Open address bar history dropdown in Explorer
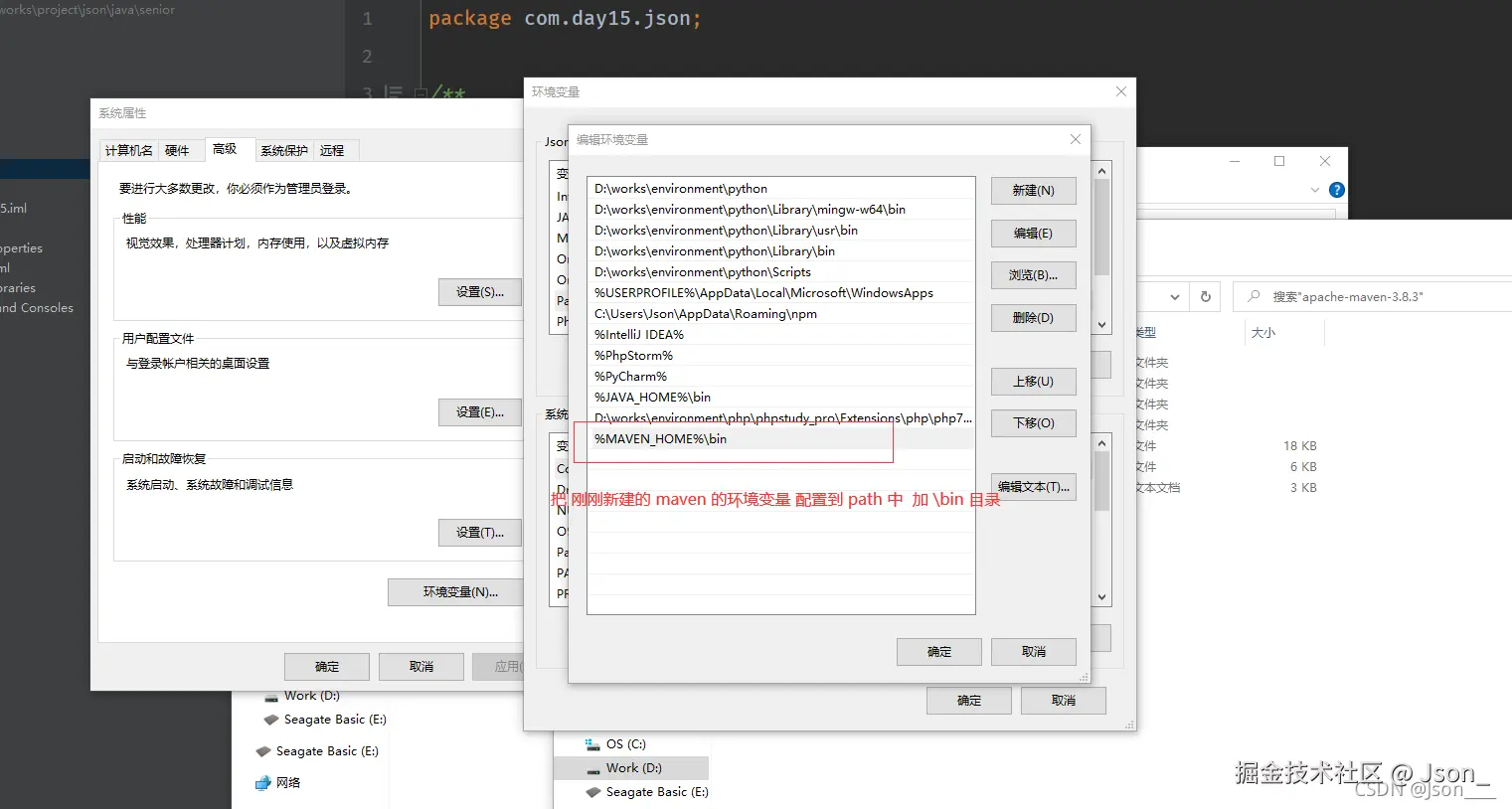1512x809 pixels. (x=1175, y=297)
